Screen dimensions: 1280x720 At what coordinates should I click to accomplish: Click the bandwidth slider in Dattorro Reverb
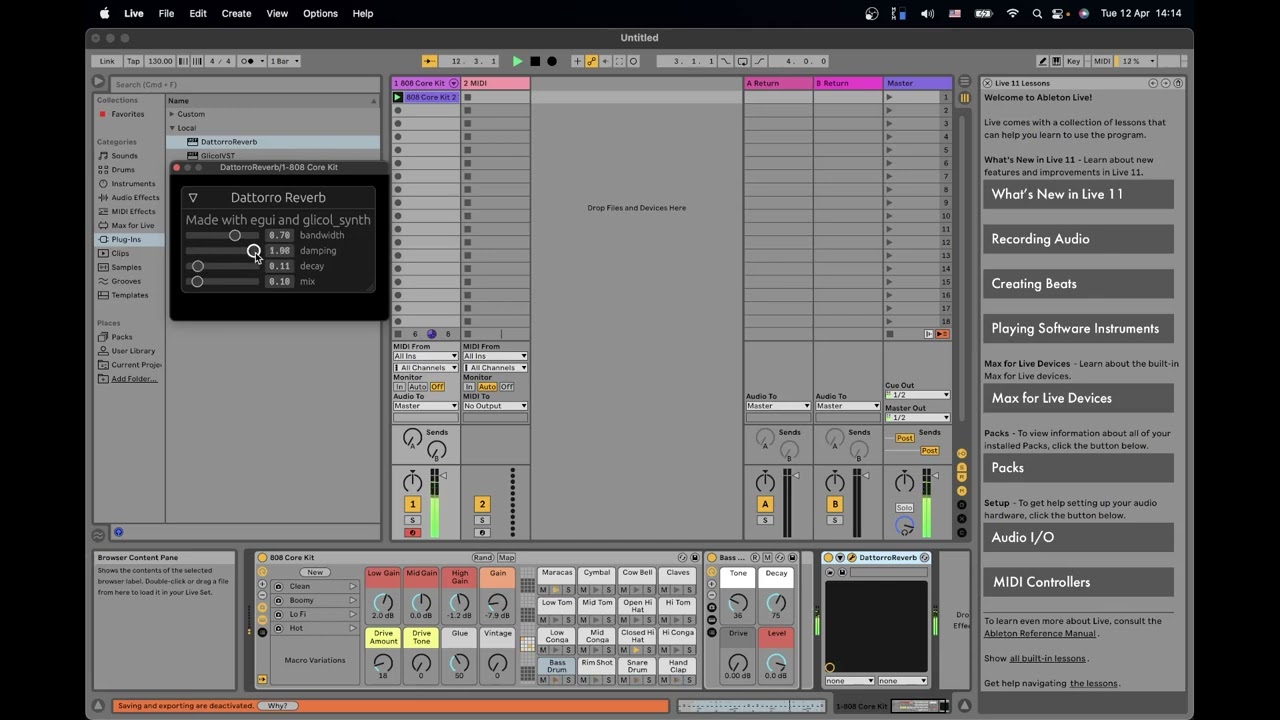pyautogui.click(x=223, y=236)
